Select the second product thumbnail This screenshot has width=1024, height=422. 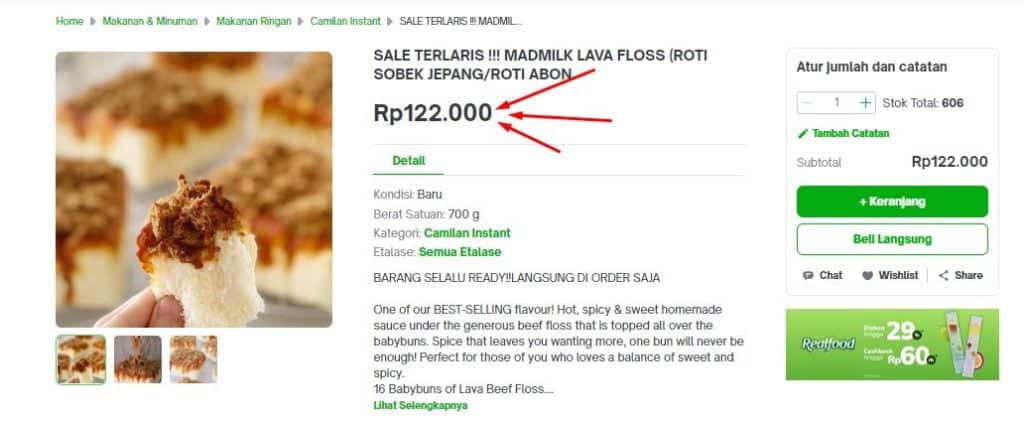pyautogui.click(x=137, y=359)
